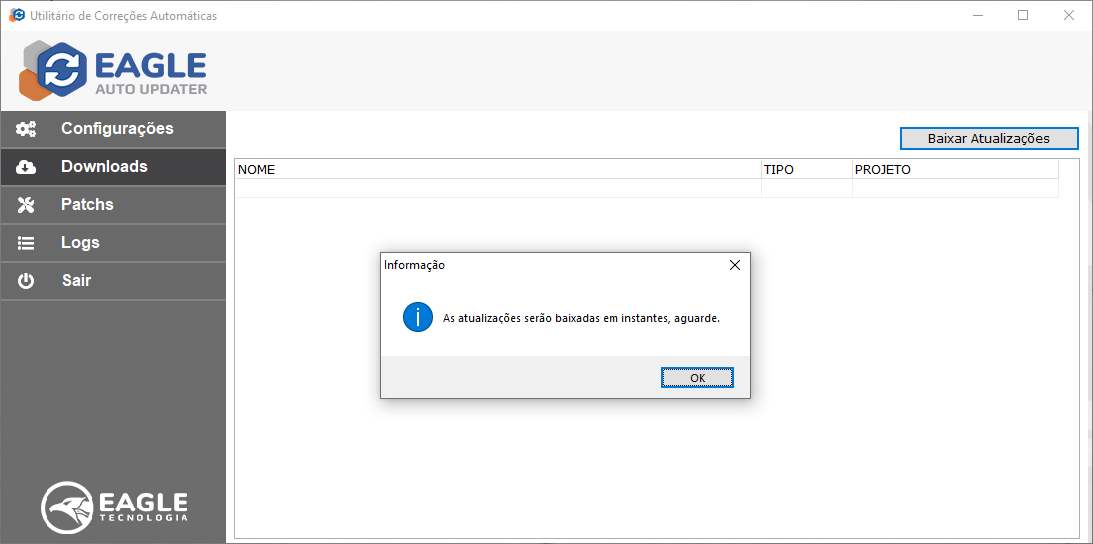The image size is (1093, 544).
Task: Click the message 'As atualizações serão baixadas em instantes, aguarde.'
Action: pyautogui.click(x=581, y=318)
